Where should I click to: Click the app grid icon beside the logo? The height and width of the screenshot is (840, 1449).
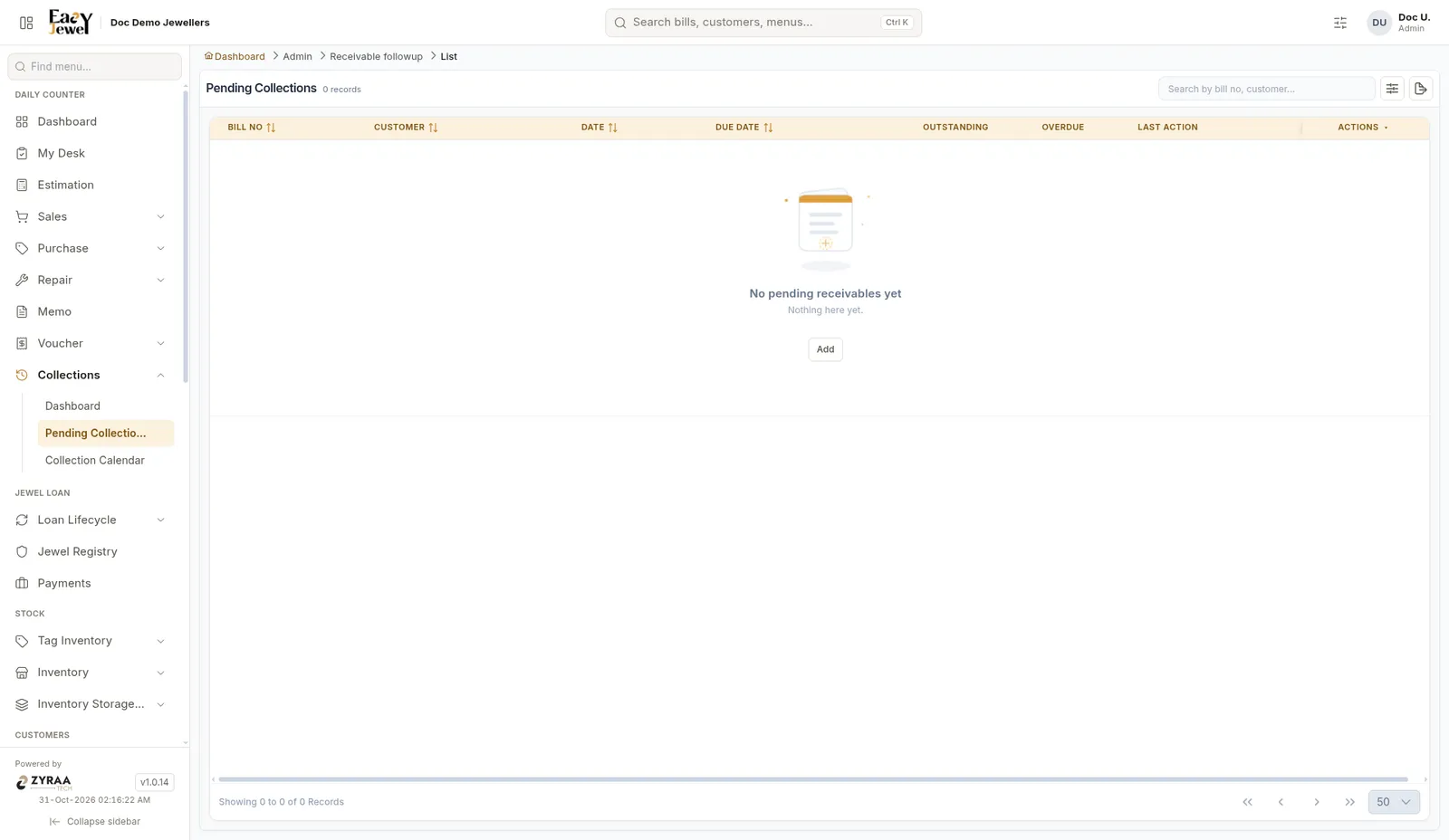[x=26, y=23]
